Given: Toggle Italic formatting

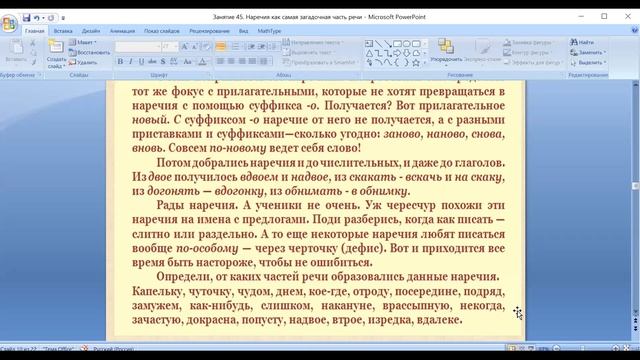Looking at the screenshot, I should (x=131, y=62).
